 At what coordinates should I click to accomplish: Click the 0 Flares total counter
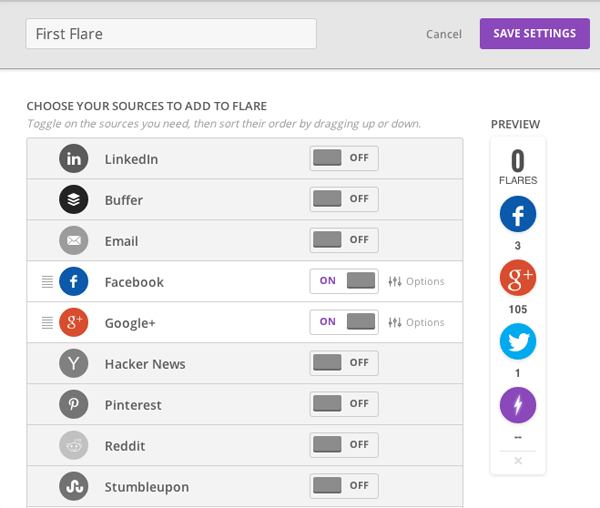tap(518, 167)
